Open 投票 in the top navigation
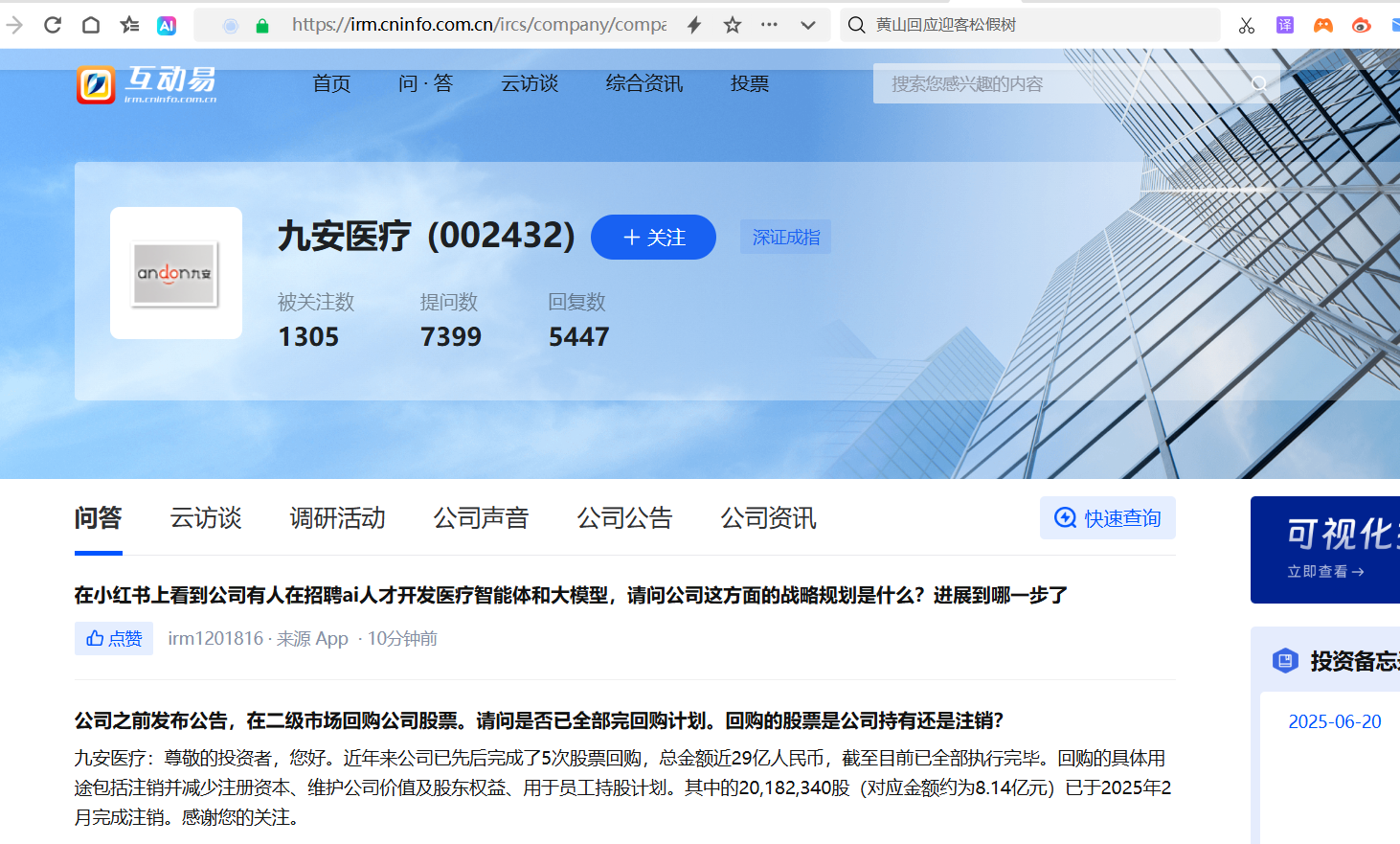Viewport: 1400px width, 844px height. coord(750,84)
